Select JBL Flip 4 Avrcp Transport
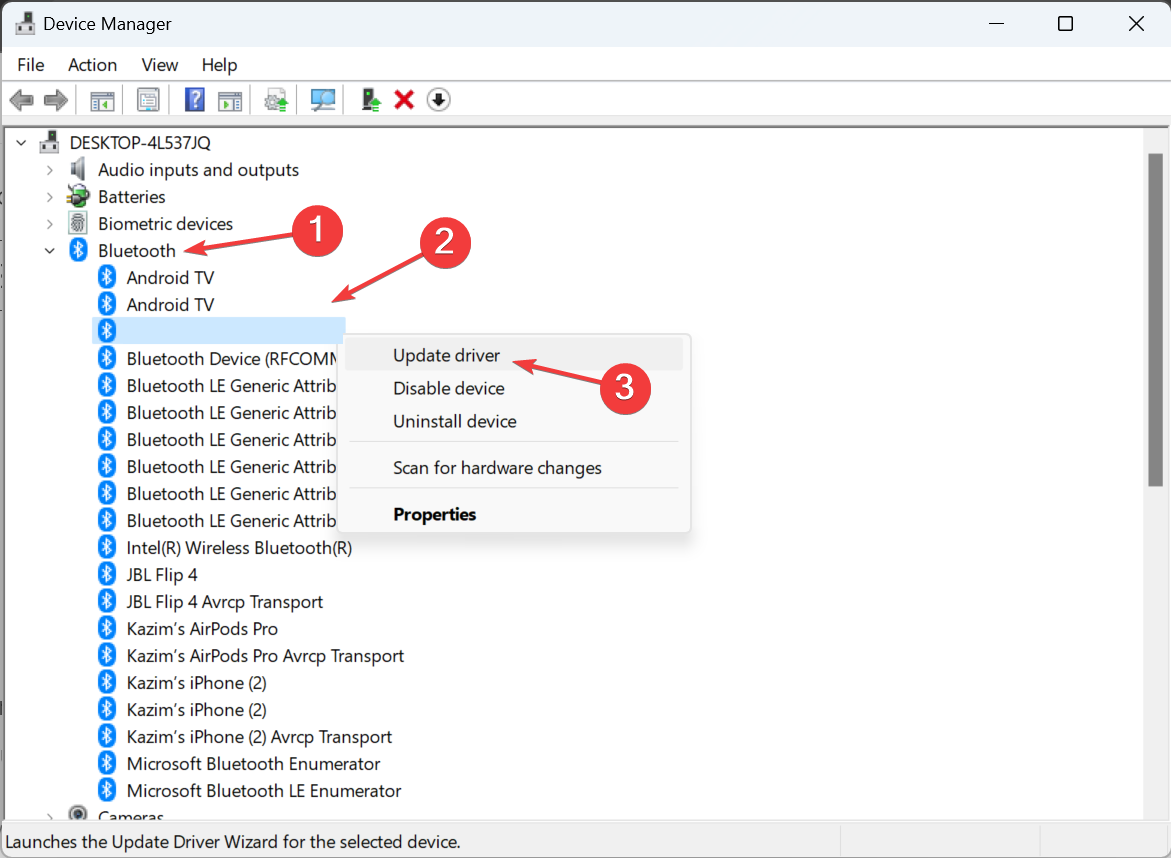 [225, 601]
